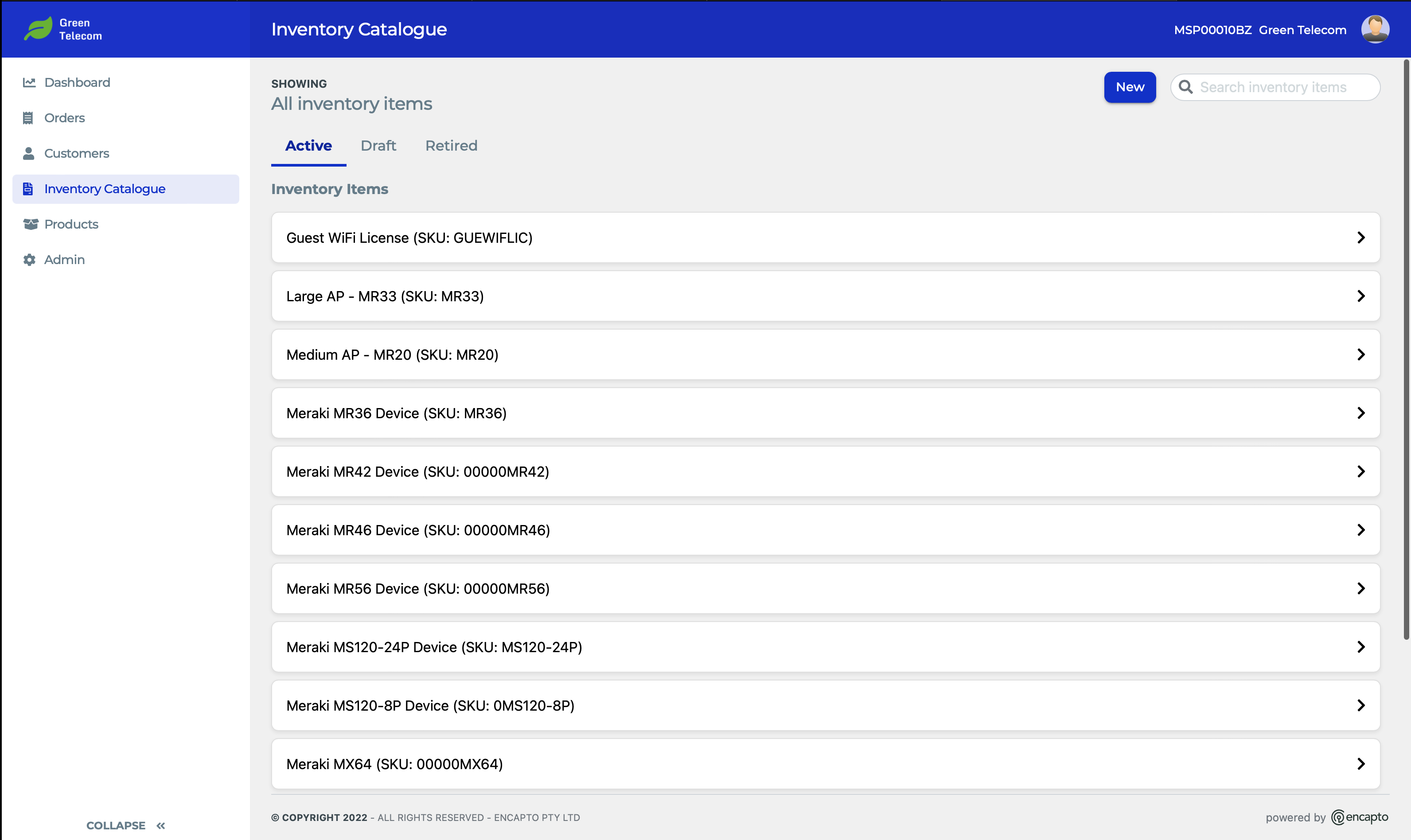
Task: Click the Dashboard chart icon in sidebar
Action: [x=29, y=83]
